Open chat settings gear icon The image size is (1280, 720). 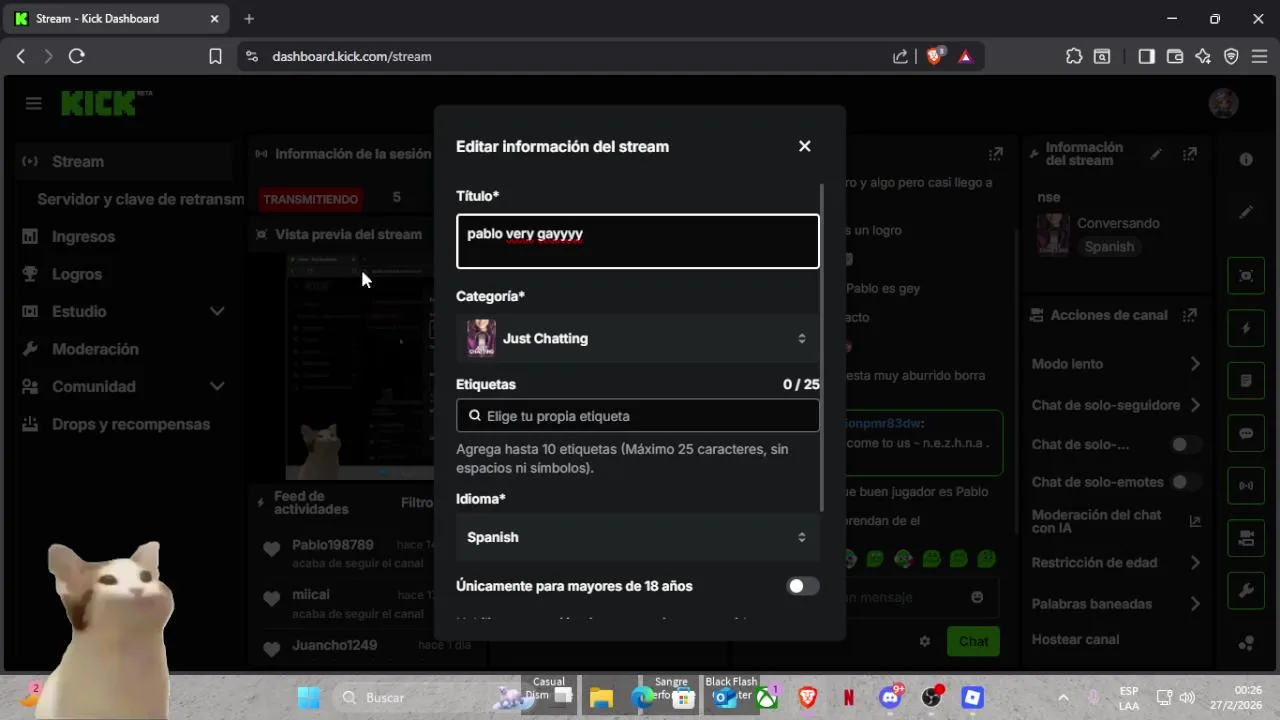[925, 642]
